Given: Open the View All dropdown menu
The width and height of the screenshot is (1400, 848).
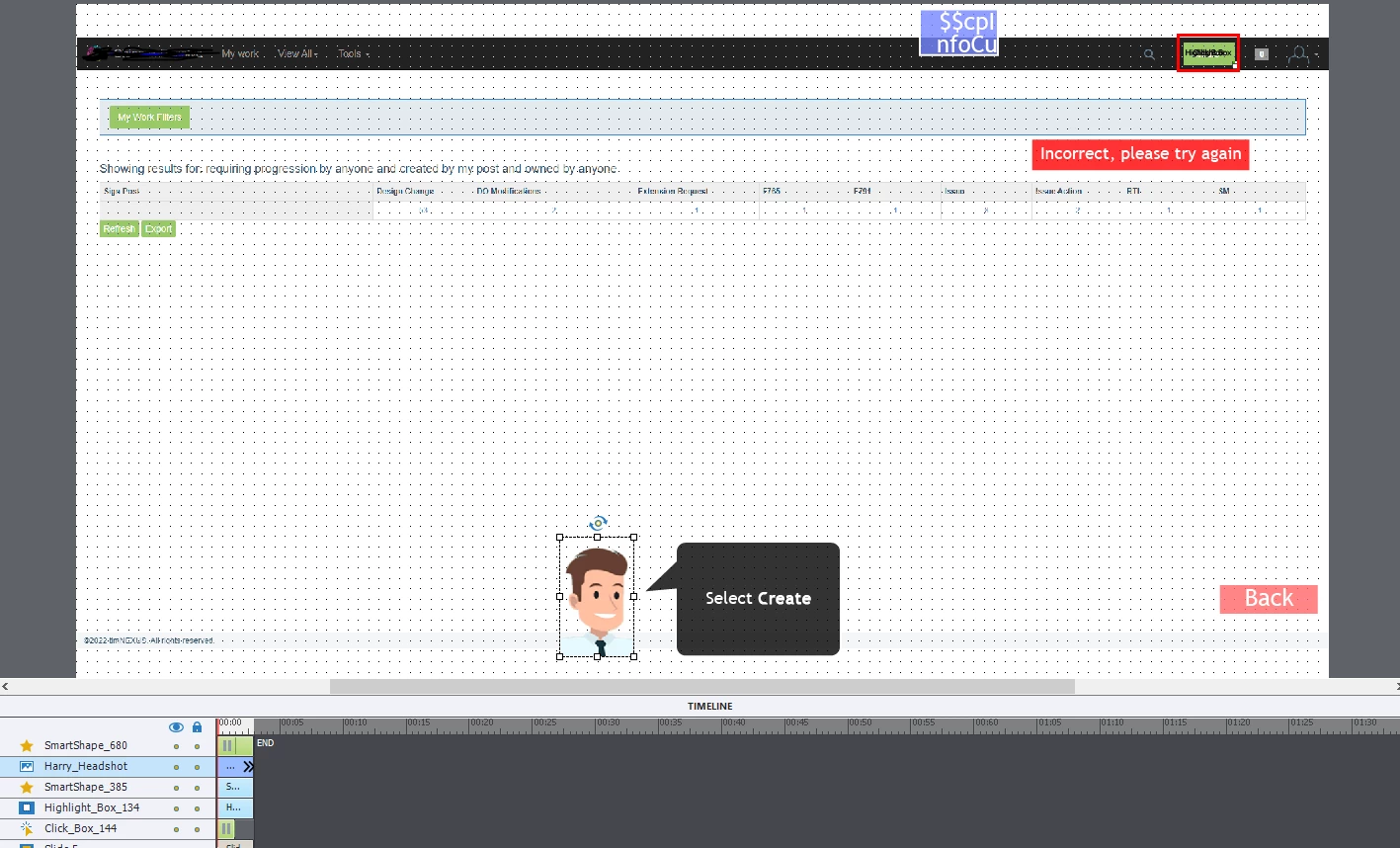Looking at the screenshot, I should tap(297, 53).
